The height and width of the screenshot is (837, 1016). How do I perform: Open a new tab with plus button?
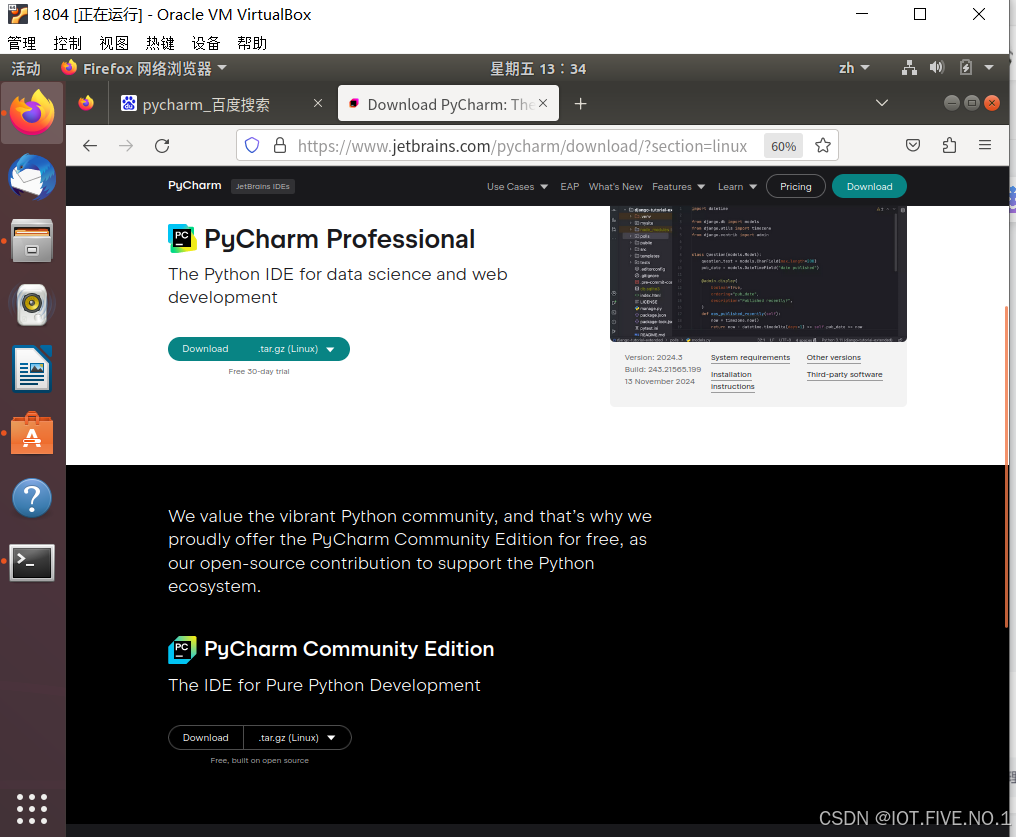pyautogui.click(x=581, y=104)
